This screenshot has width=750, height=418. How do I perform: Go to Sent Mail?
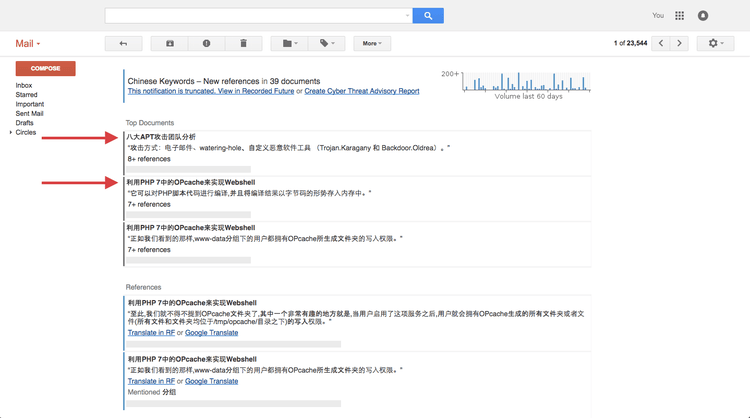[x=30, y=113]
